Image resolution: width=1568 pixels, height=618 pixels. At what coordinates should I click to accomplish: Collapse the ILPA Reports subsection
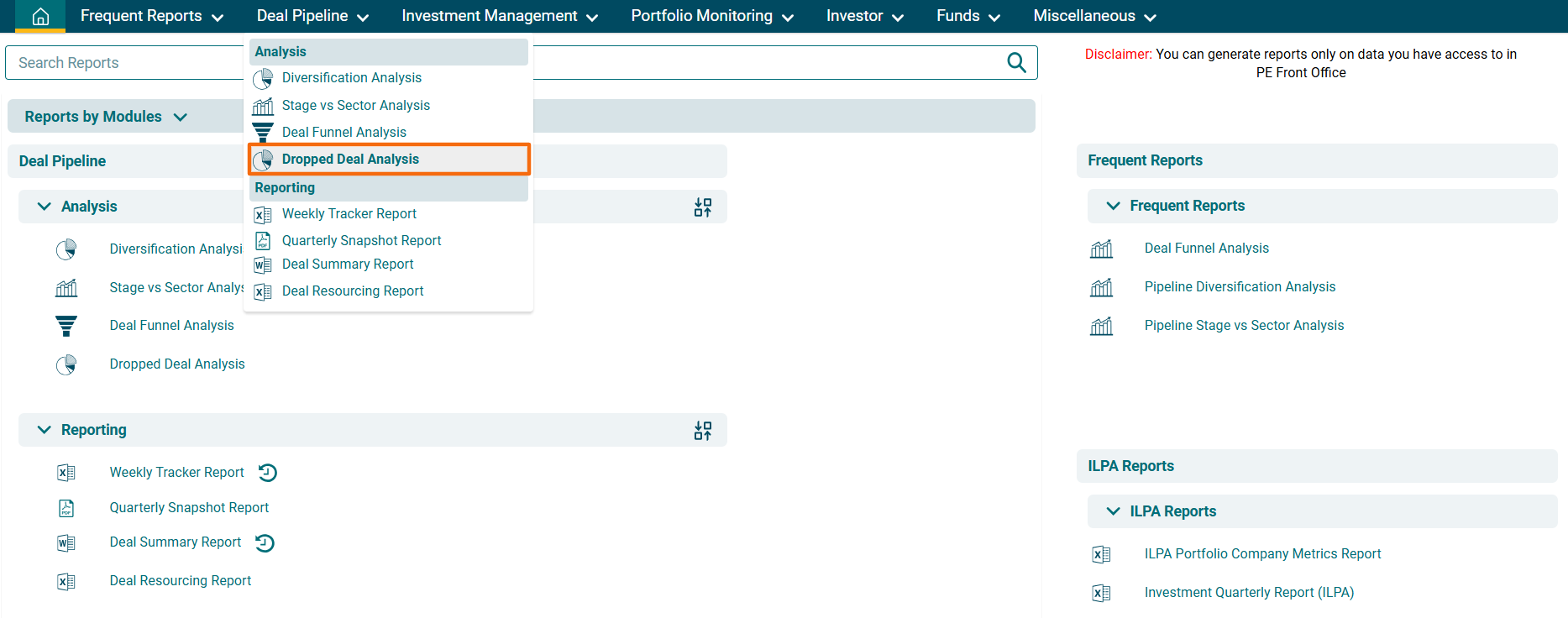click(1114, 511)
